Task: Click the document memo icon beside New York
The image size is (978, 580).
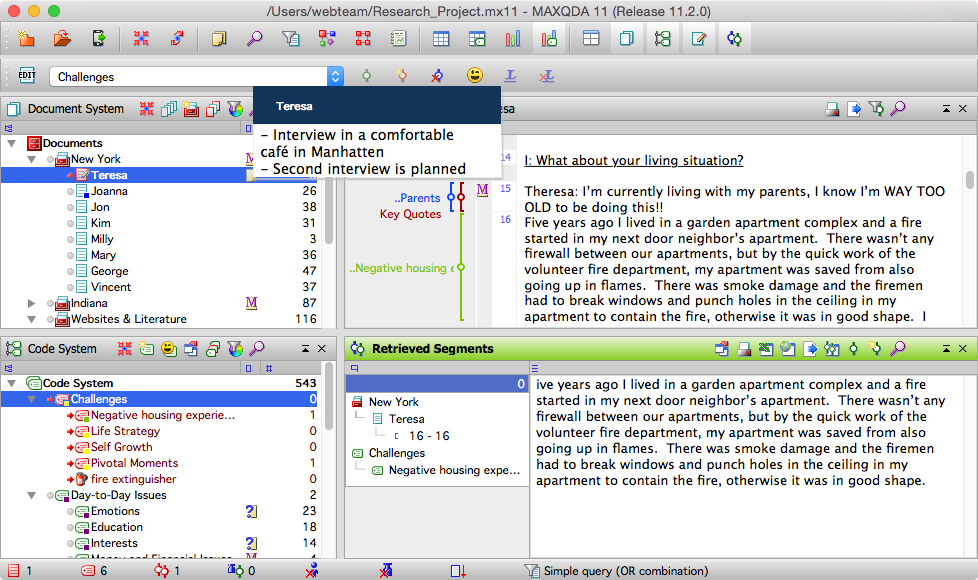Action: pyautogui.click(x=249, y=158)
